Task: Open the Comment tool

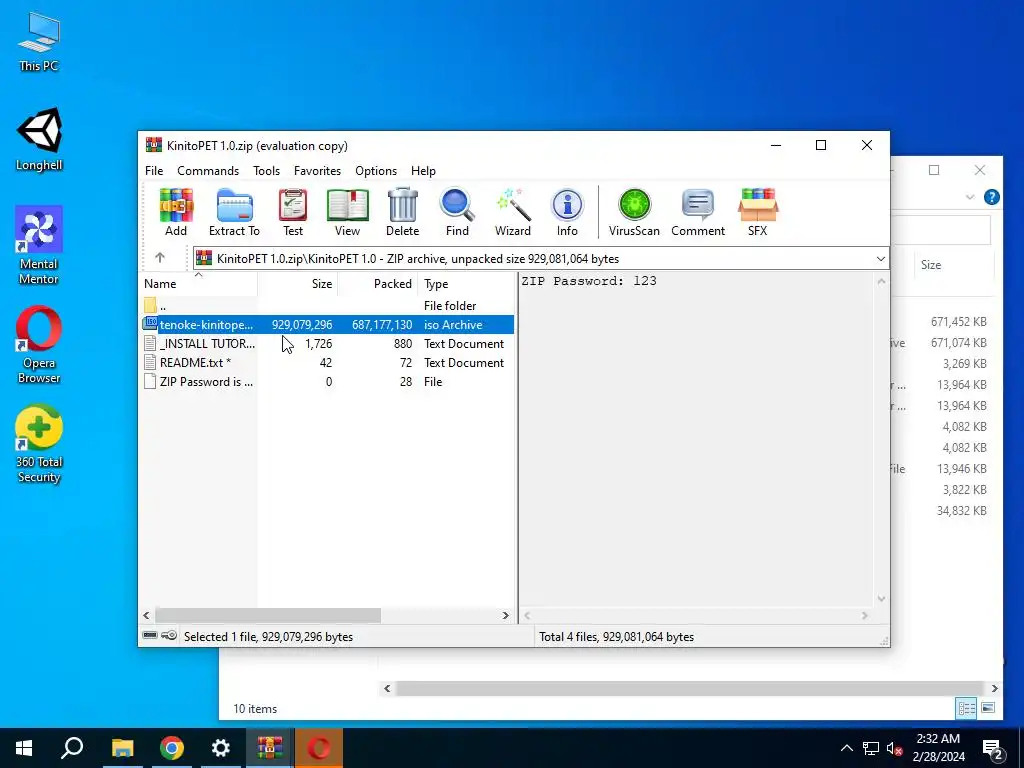Action: (698, 212)
